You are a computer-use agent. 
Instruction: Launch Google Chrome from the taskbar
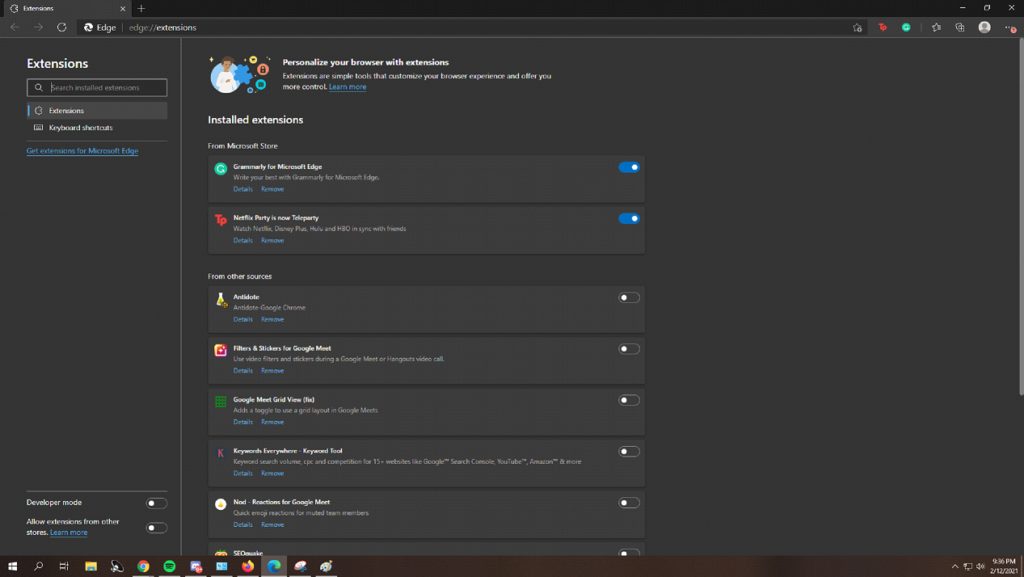click(143, 567)
